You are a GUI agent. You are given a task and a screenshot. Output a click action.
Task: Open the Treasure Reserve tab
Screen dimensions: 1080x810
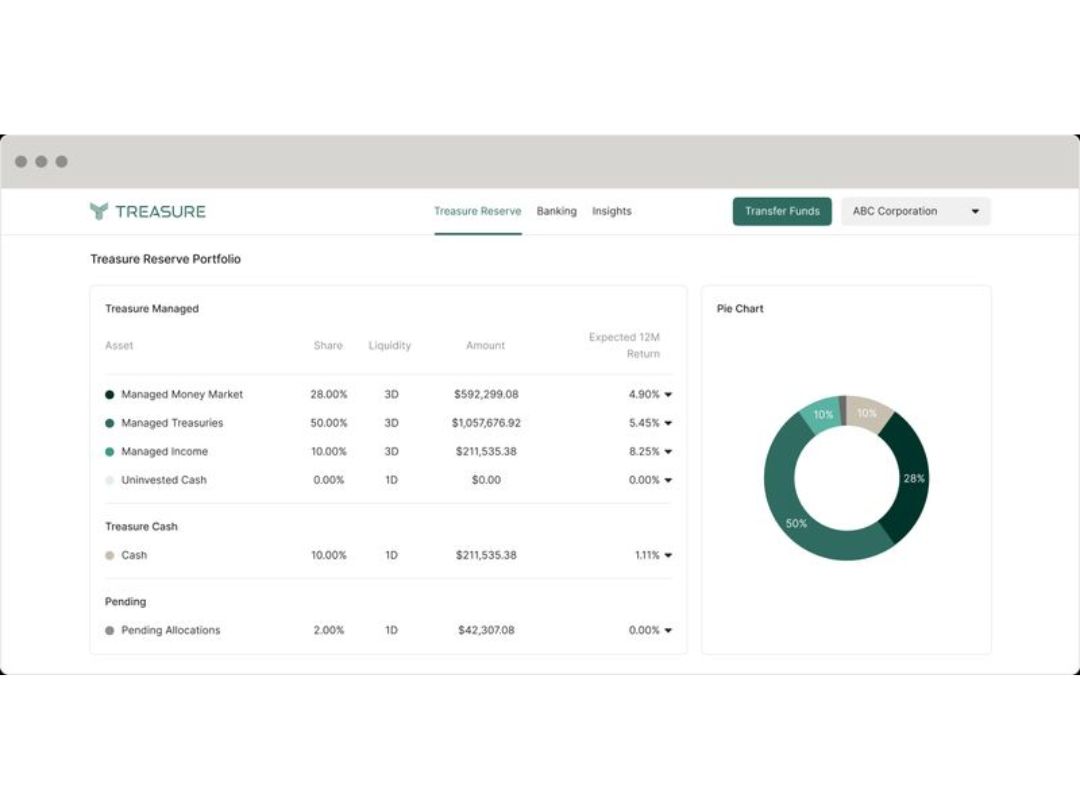point(477,211)
